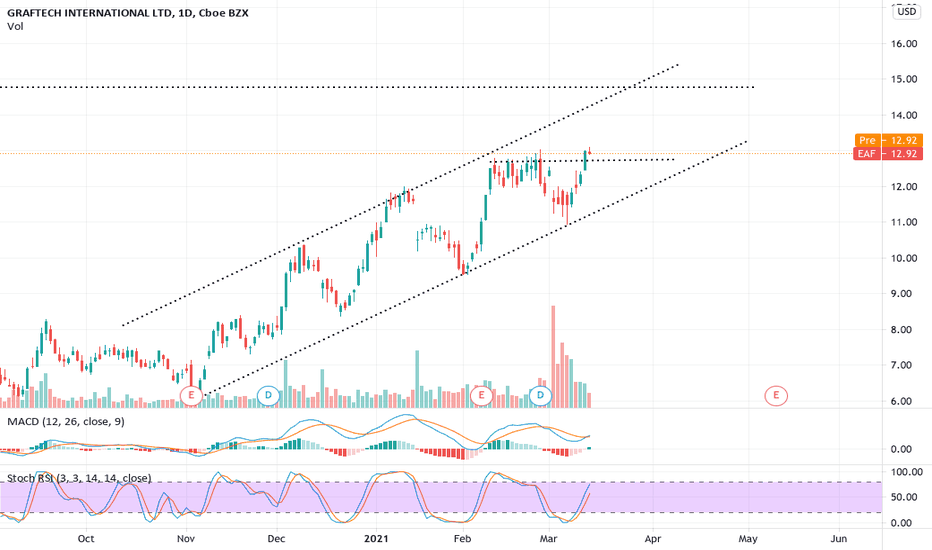The width and height of the screenshot is (932, 550).
Task: Select the lower dotted channel trendline
Action: pos(477,267)
